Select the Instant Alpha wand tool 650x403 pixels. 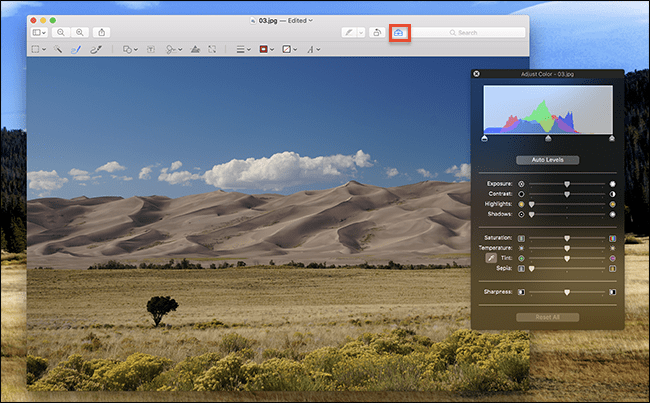pos(58,48)
